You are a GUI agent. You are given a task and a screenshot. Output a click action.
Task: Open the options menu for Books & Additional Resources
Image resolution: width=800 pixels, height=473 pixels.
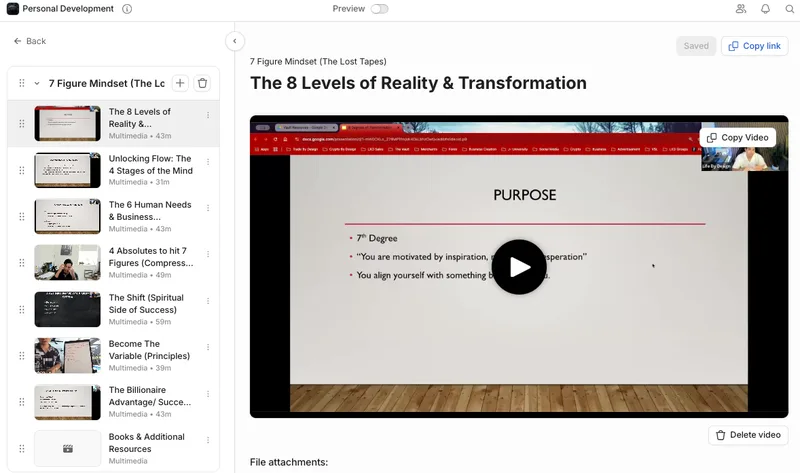(x=208, y=440)
